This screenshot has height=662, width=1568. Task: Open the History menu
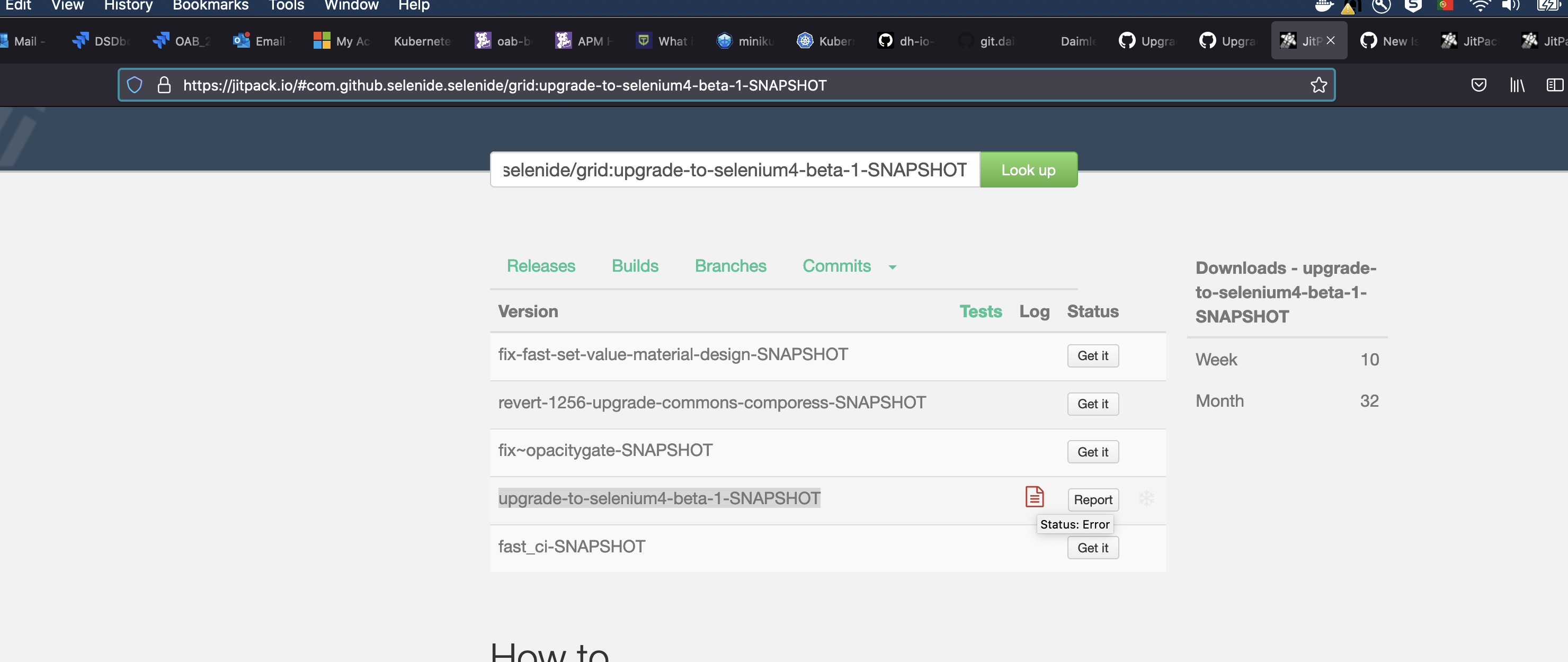coord(128,6)
